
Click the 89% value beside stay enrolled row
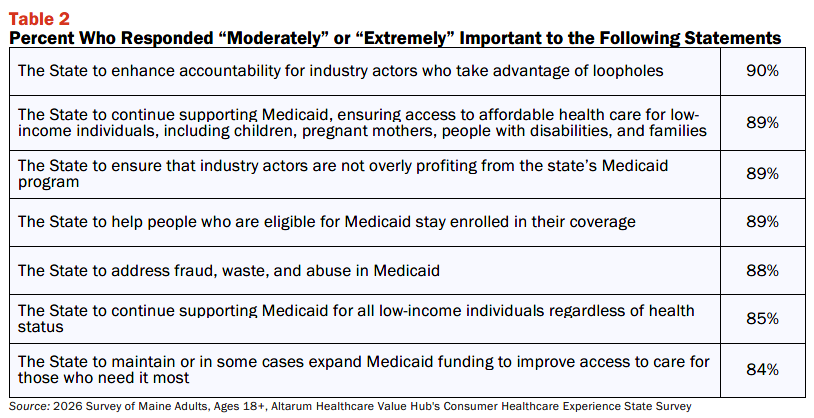coord(763,222)
